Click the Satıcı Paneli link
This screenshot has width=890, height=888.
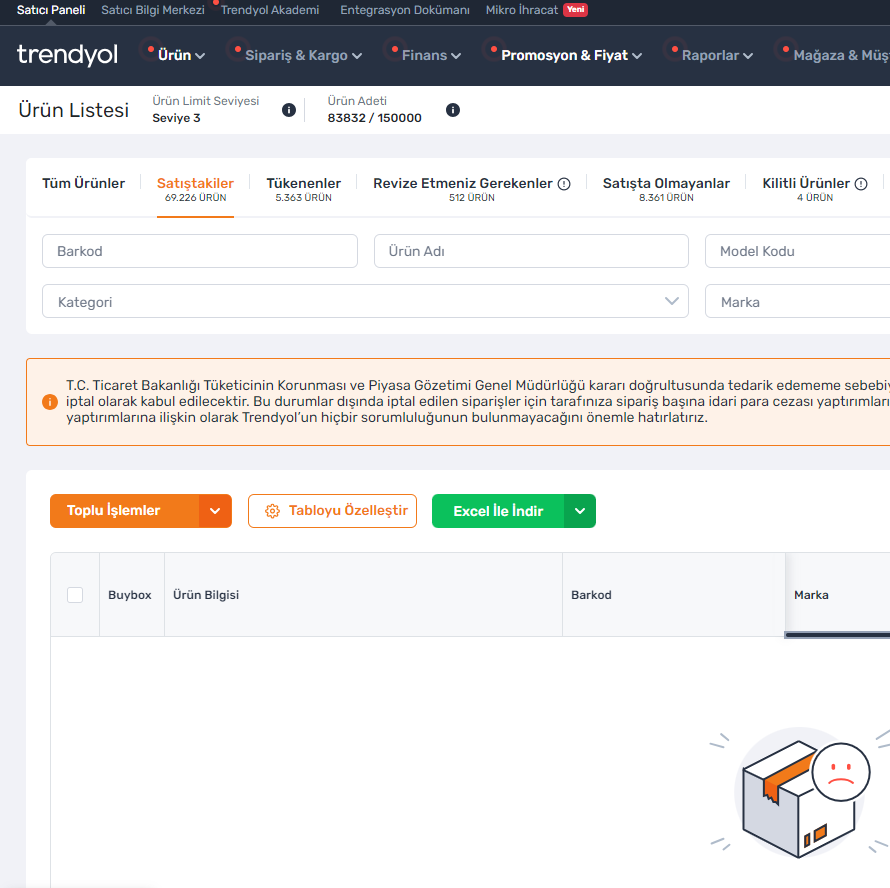click(x=51, y=10)
